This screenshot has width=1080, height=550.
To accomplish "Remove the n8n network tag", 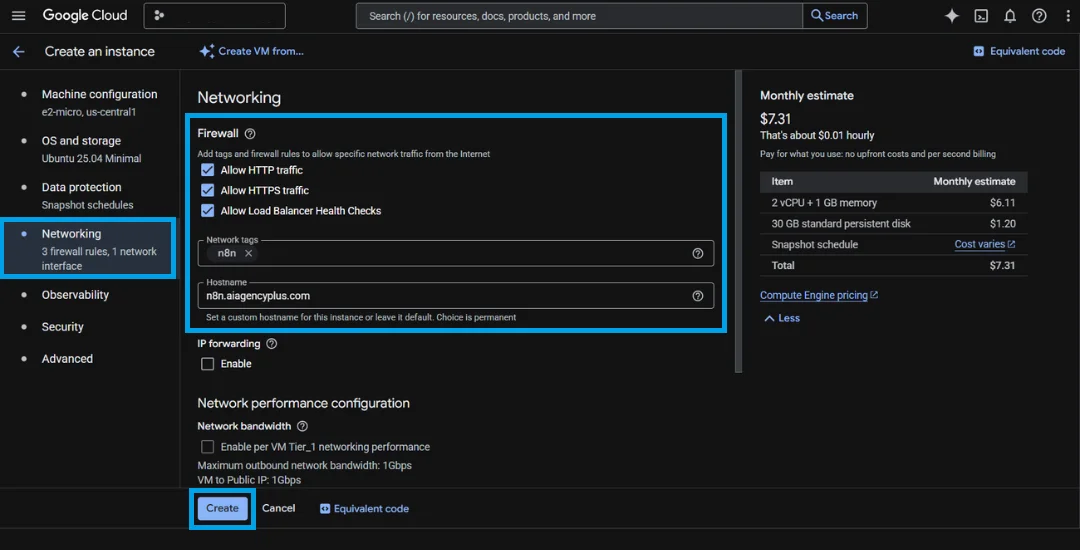I will [249, 253].
